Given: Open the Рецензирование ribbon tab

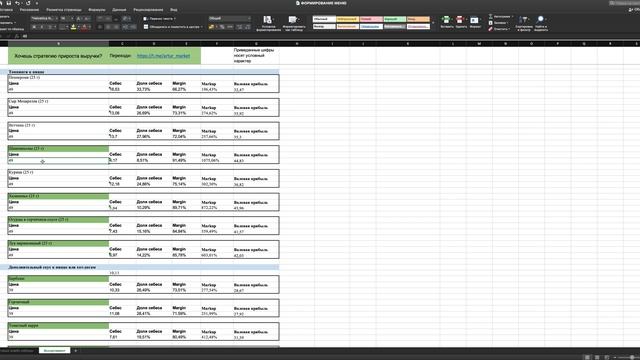Looking at the screenshot, I should click(148, 9).
